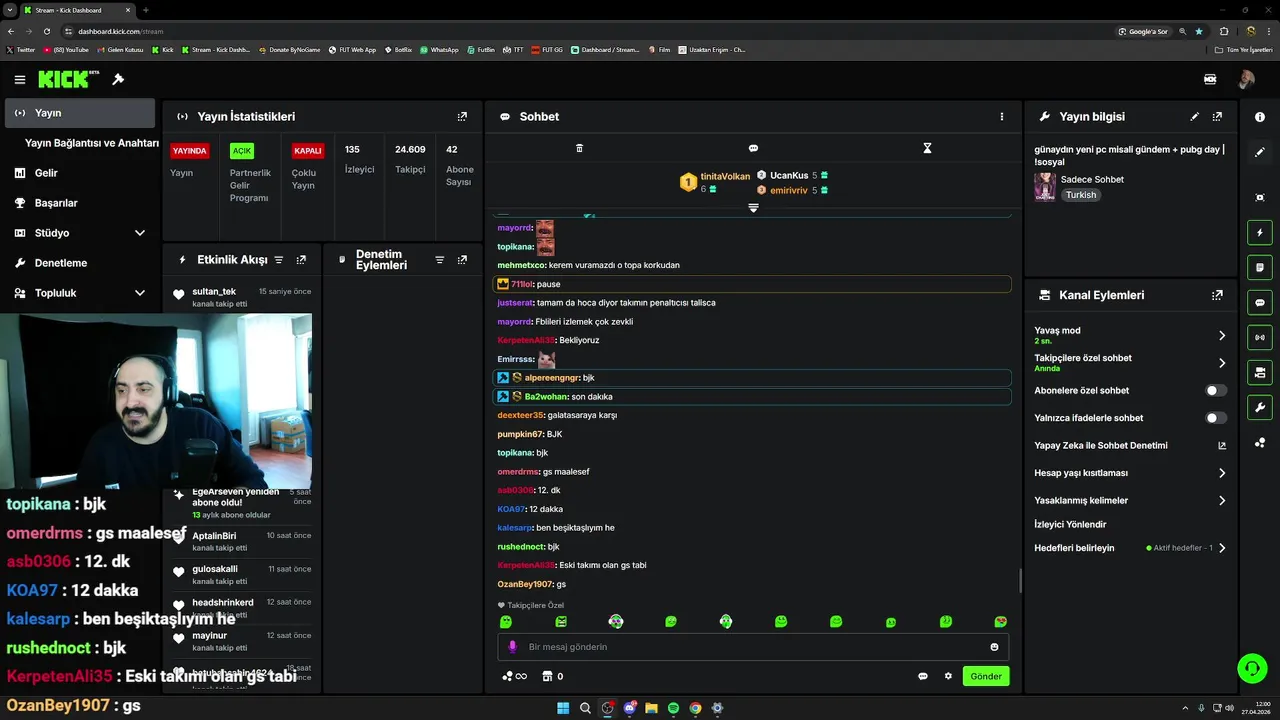Viewport: 1280px width, 720px height.
Task: Click the note widget icon in right sidebar
Action: click(x=1259, y=268)
